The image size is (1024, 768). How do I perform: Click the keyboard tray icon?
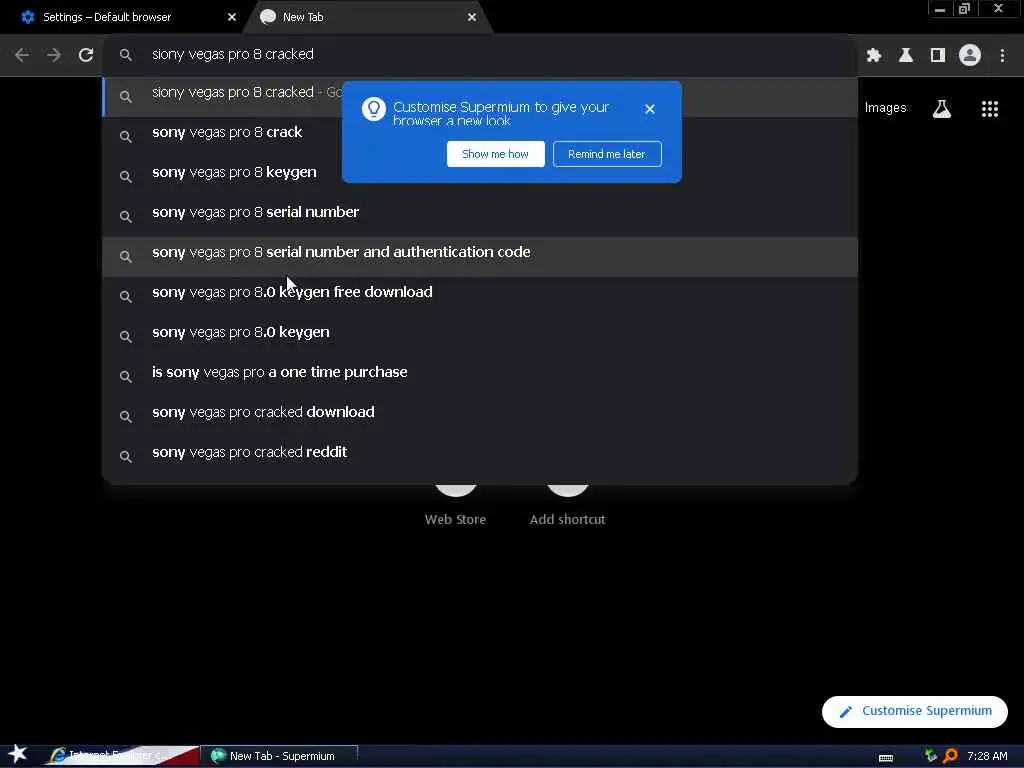tap(886, 758)
